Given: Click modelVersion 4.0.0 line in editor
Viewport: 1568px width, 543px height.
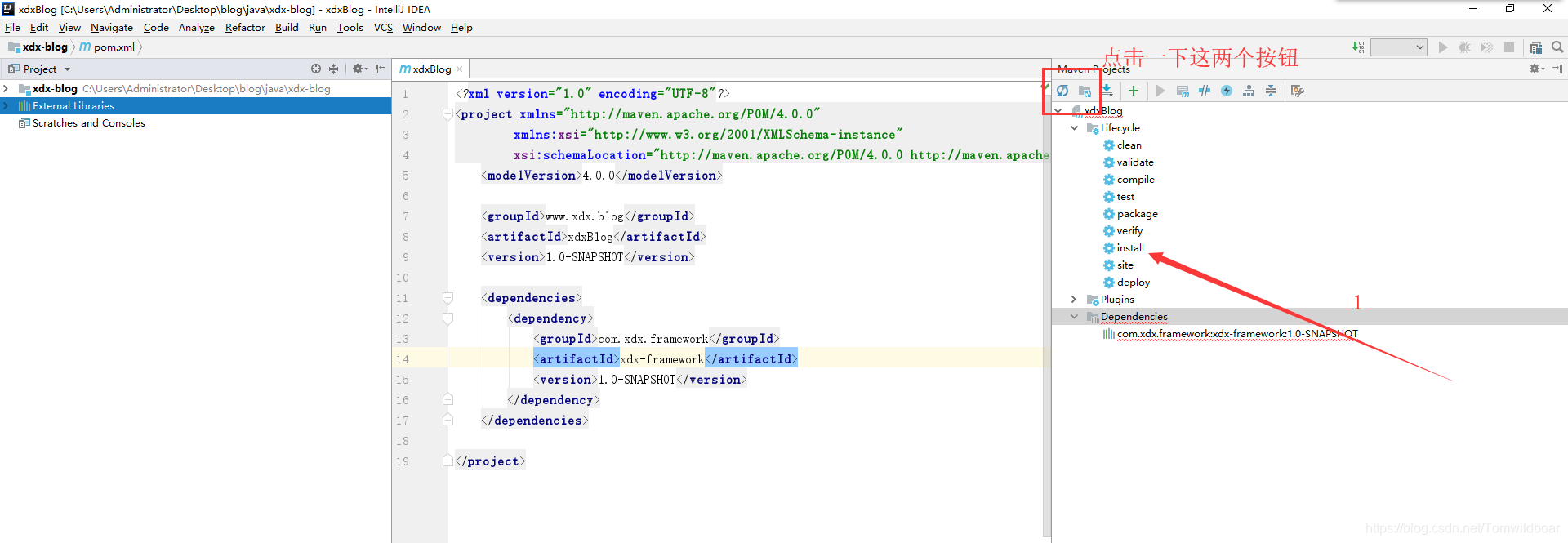Looking at the screenshot, I should pyautogui.click(x=602, y=176).
